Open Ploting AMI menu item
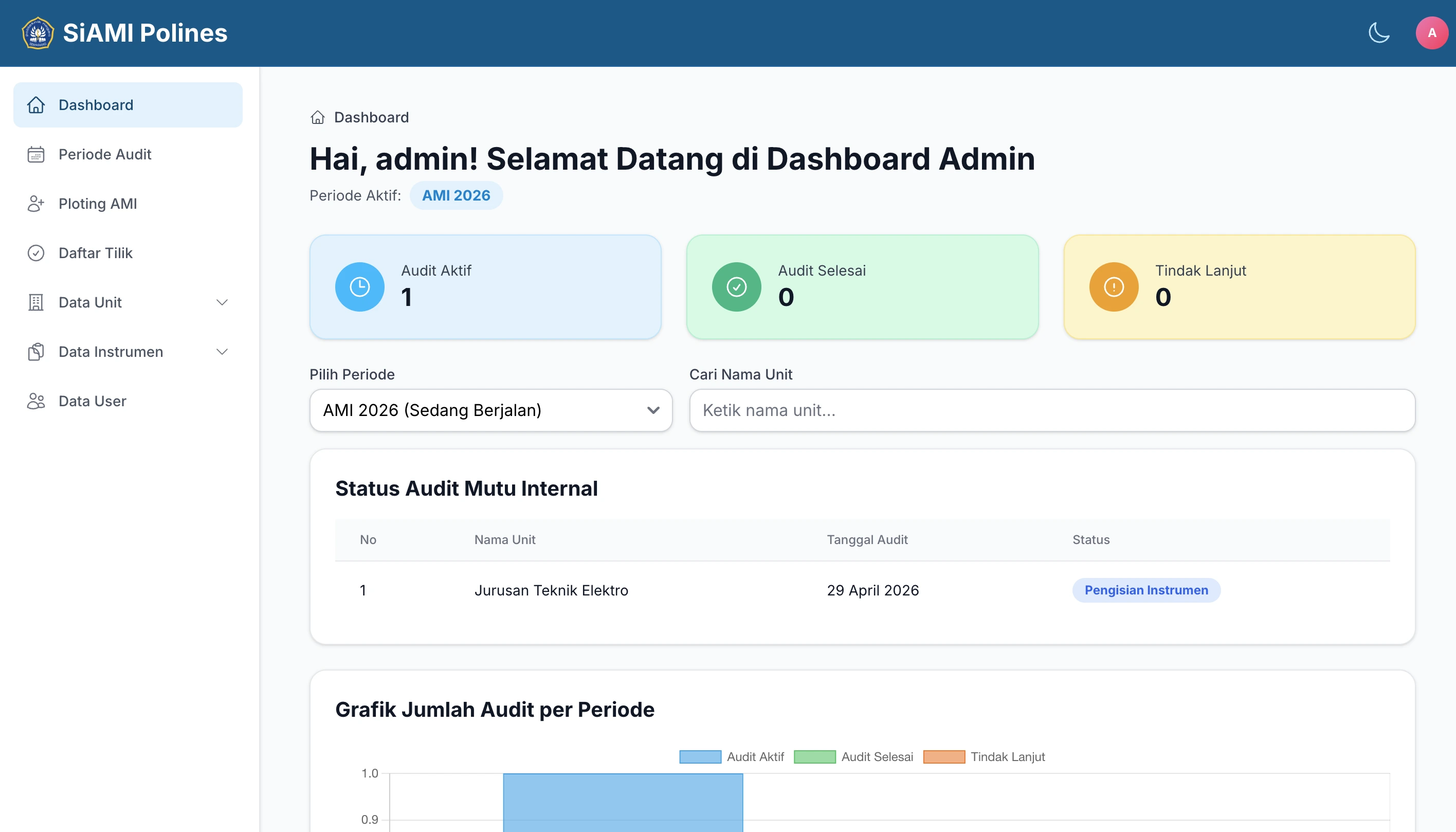The height and width of the screenshot is (832, 1456). coord(128,204)
